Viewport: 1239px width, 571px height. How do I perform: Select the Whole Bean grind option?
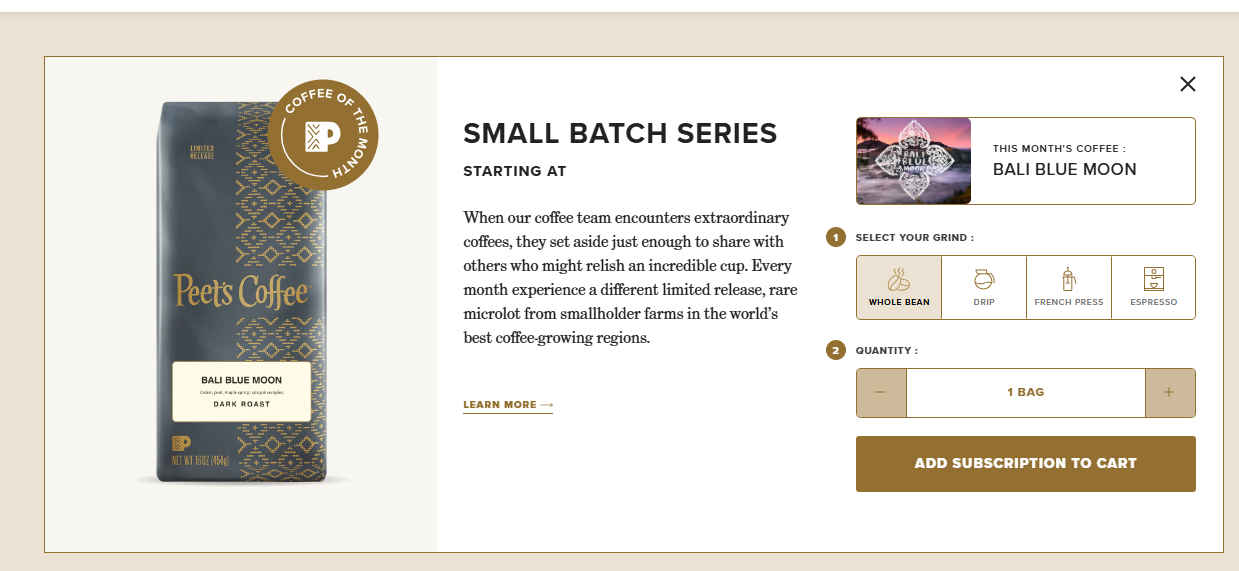[x=898, y=287]
